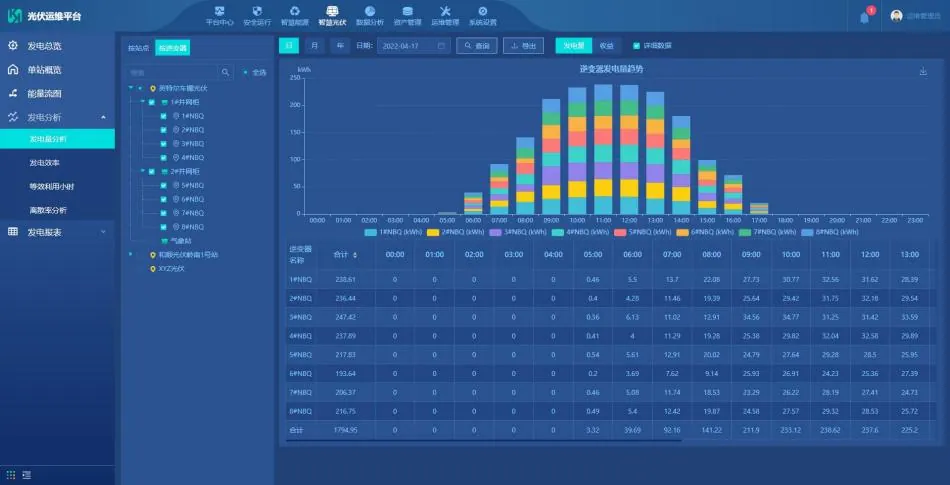Toggle 8#NBQ legend color swatch

[x=808, y=232]
